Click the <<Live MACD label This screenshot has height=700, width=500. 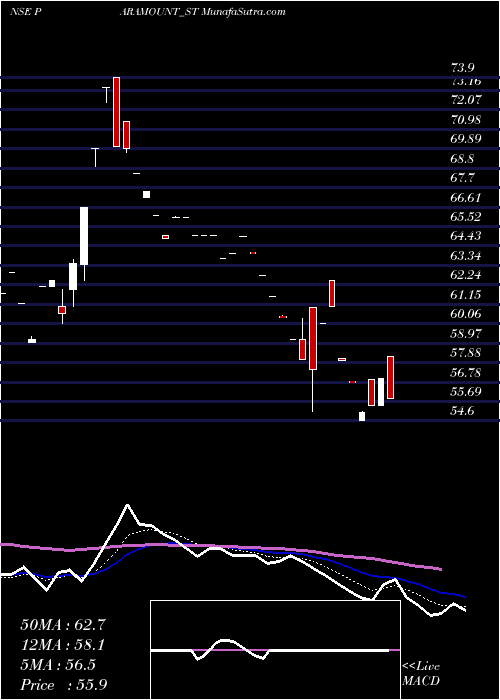pyautogui.click(x=421, y=674)
